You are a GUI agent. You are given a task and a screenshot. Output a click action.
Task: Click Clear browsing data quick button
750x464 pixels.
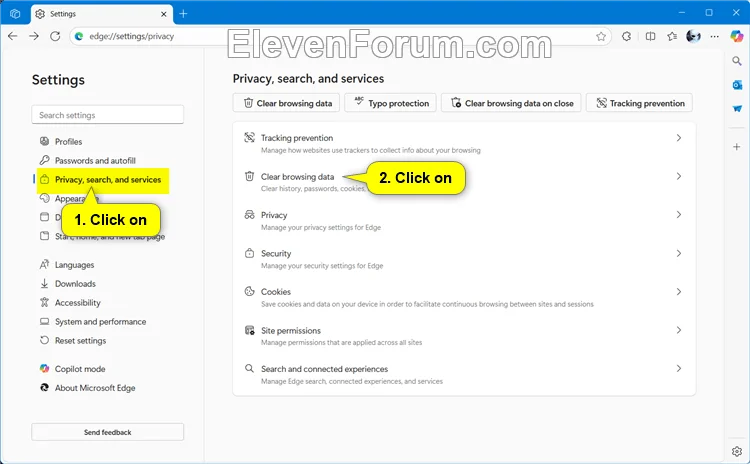click(286, 103)
